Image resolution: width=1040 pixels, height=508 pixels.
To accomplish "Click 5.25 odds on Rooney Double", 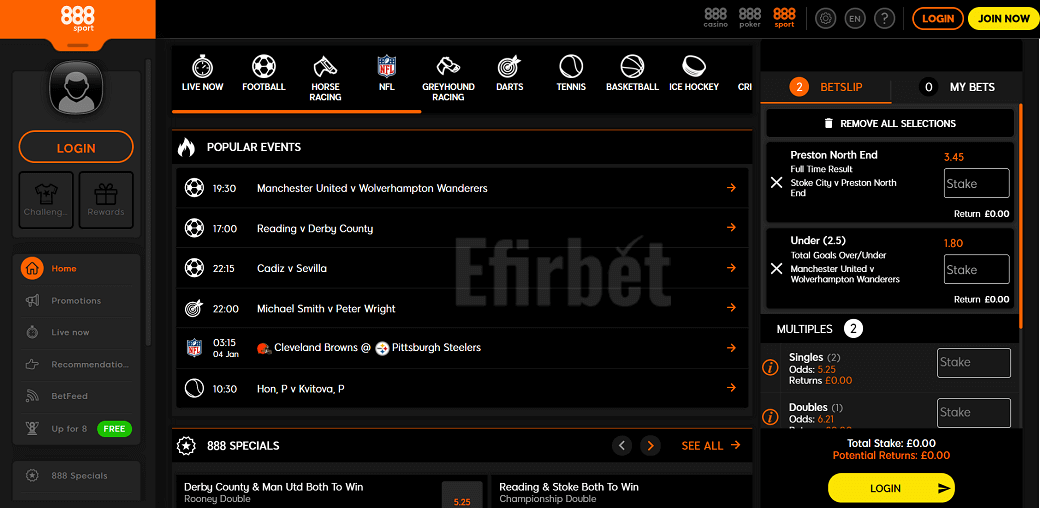I will click(x=462, y=495).
